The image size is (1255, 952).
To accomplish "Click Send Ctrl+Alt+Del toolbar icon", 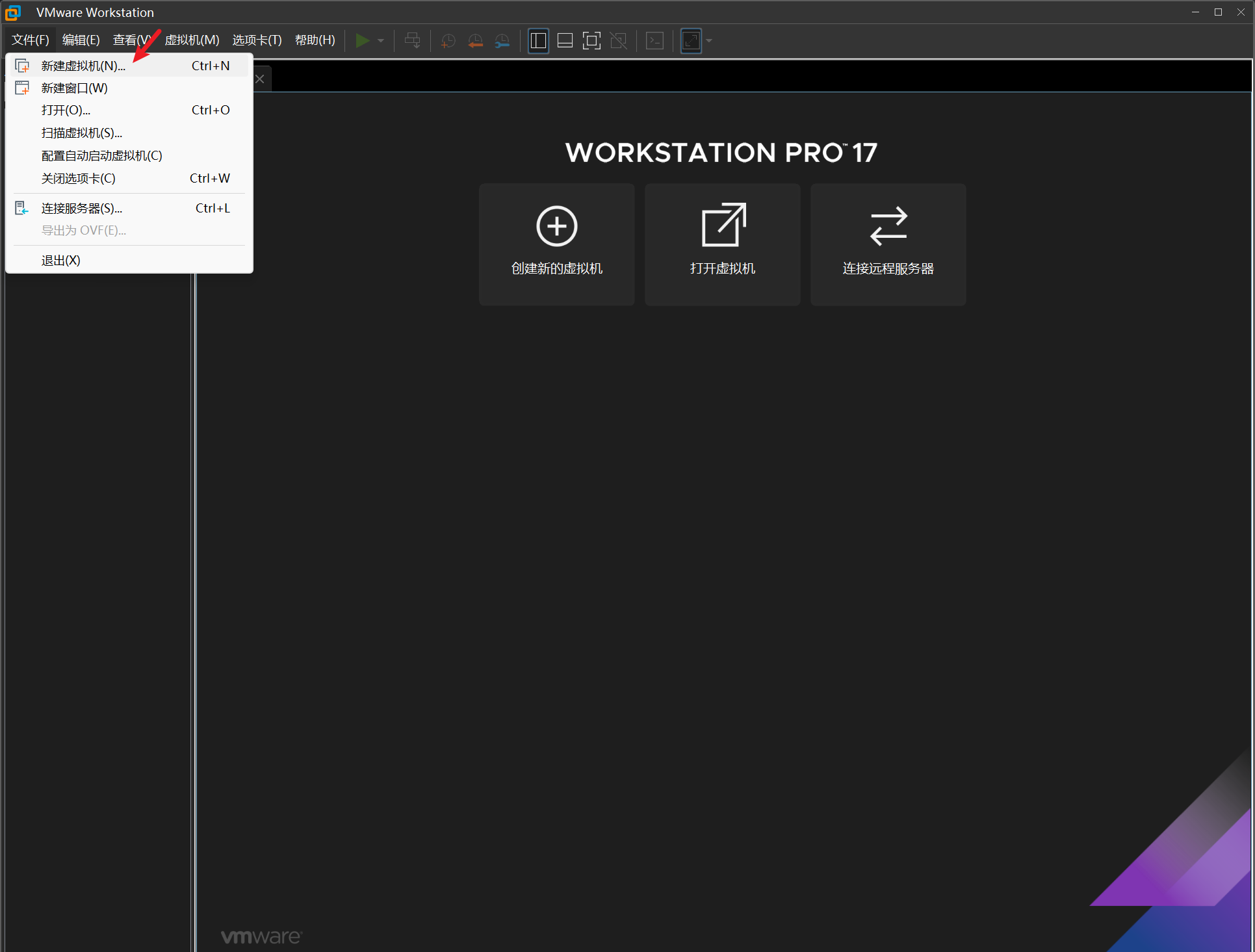I will click(412, 40).
